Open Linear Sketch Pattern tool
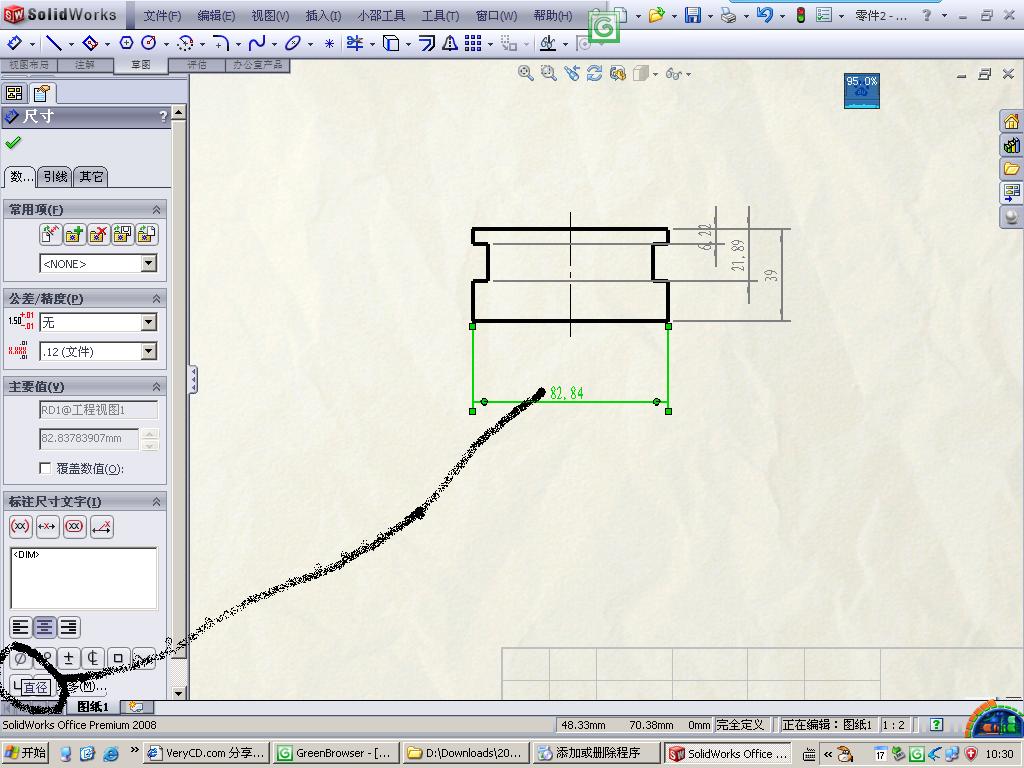Image resolution: width=1024 pixels, height=768 pixels. coord(473,43)
